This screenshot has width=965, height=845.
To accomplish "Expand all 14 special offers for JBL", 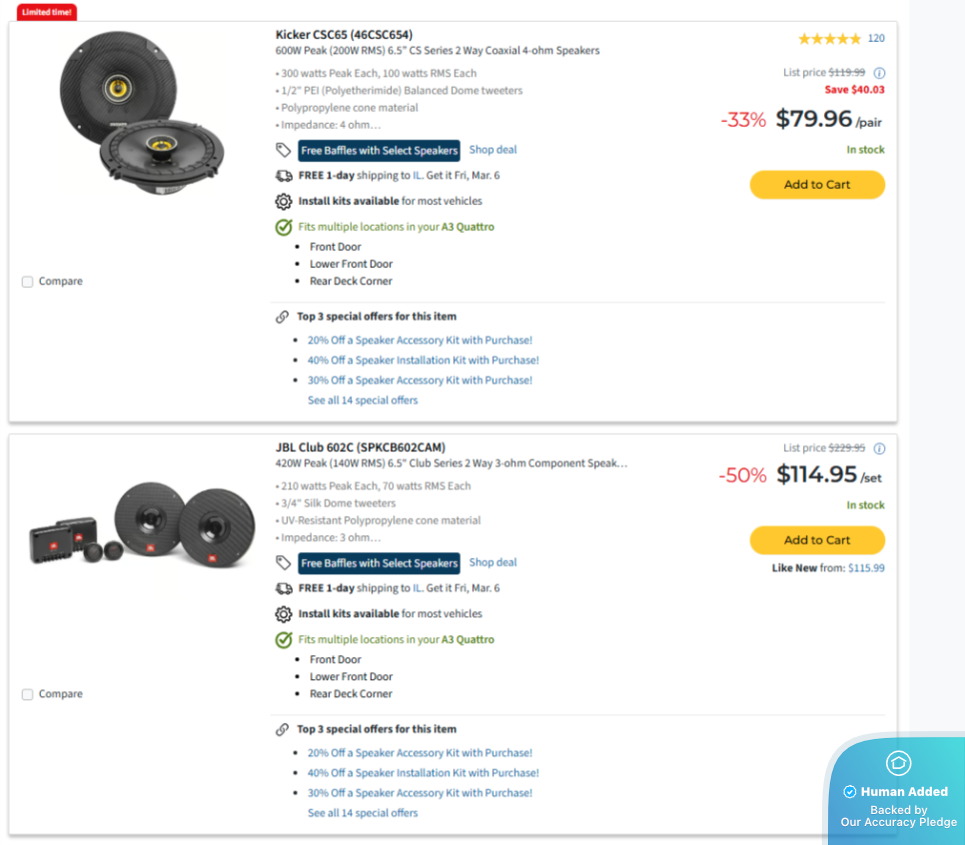I will pyautogui.click(x=362, y=813).
